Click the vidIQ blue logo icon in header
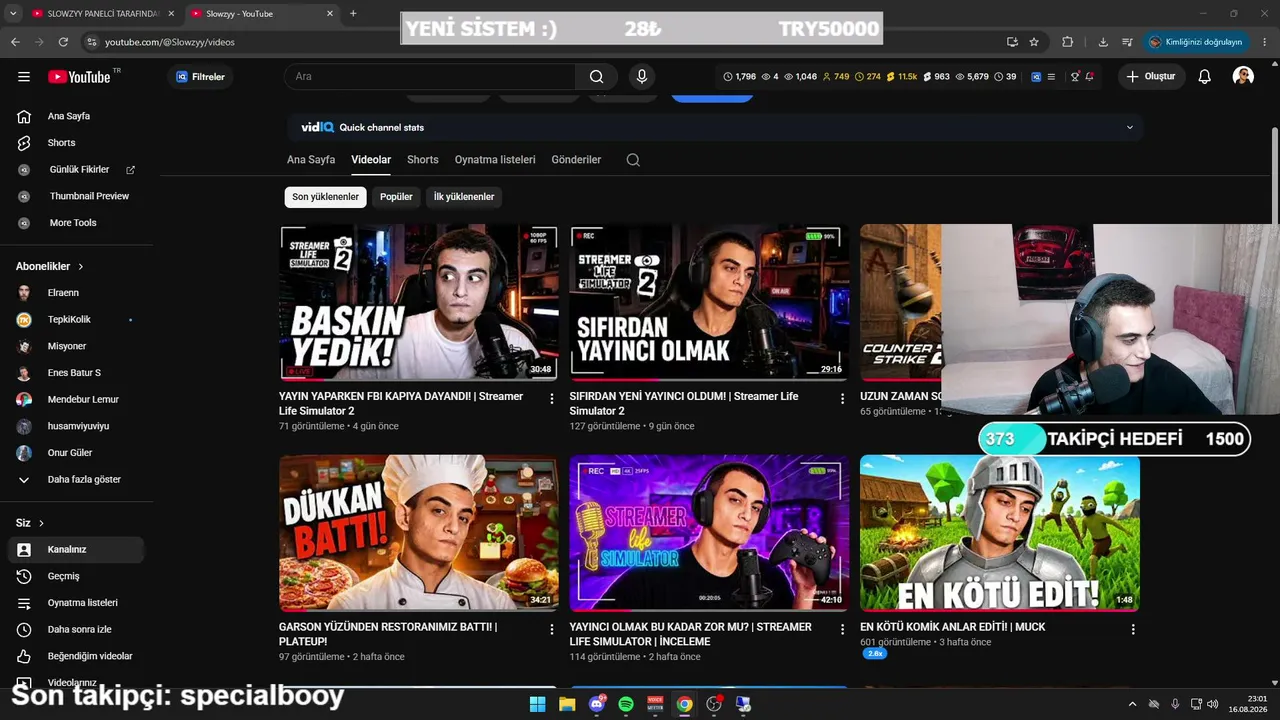Image resolution: width=1280 pixels, height=720 pixels. pyautogui.click(x=1036, y=77)
